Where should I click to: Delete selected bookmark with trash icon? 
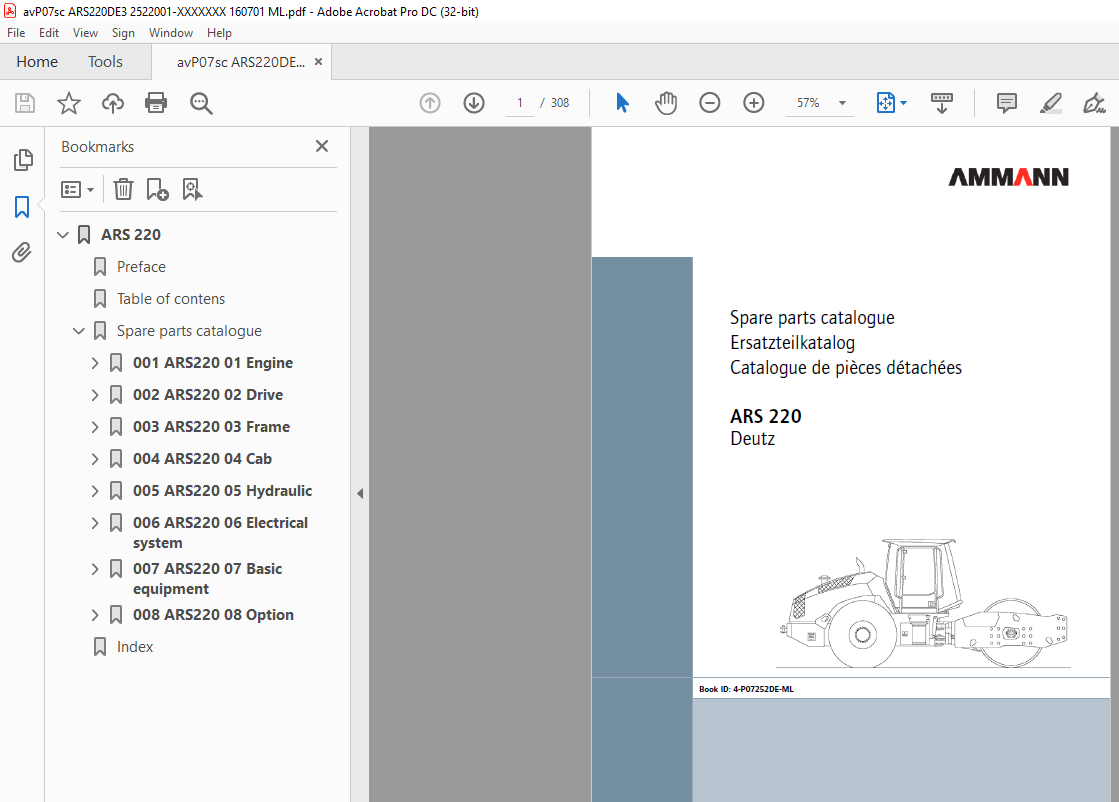(x=123, y=189)
